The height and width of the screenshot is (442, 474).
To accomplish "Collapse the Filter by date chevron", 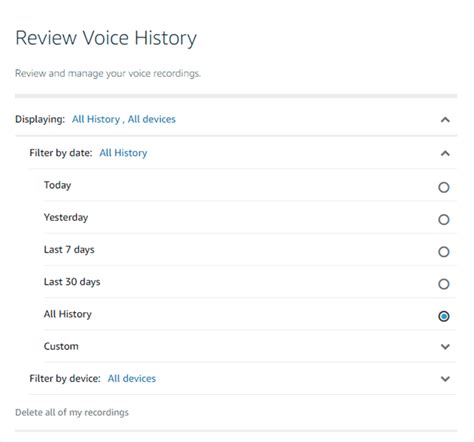I will pos(445,153).
